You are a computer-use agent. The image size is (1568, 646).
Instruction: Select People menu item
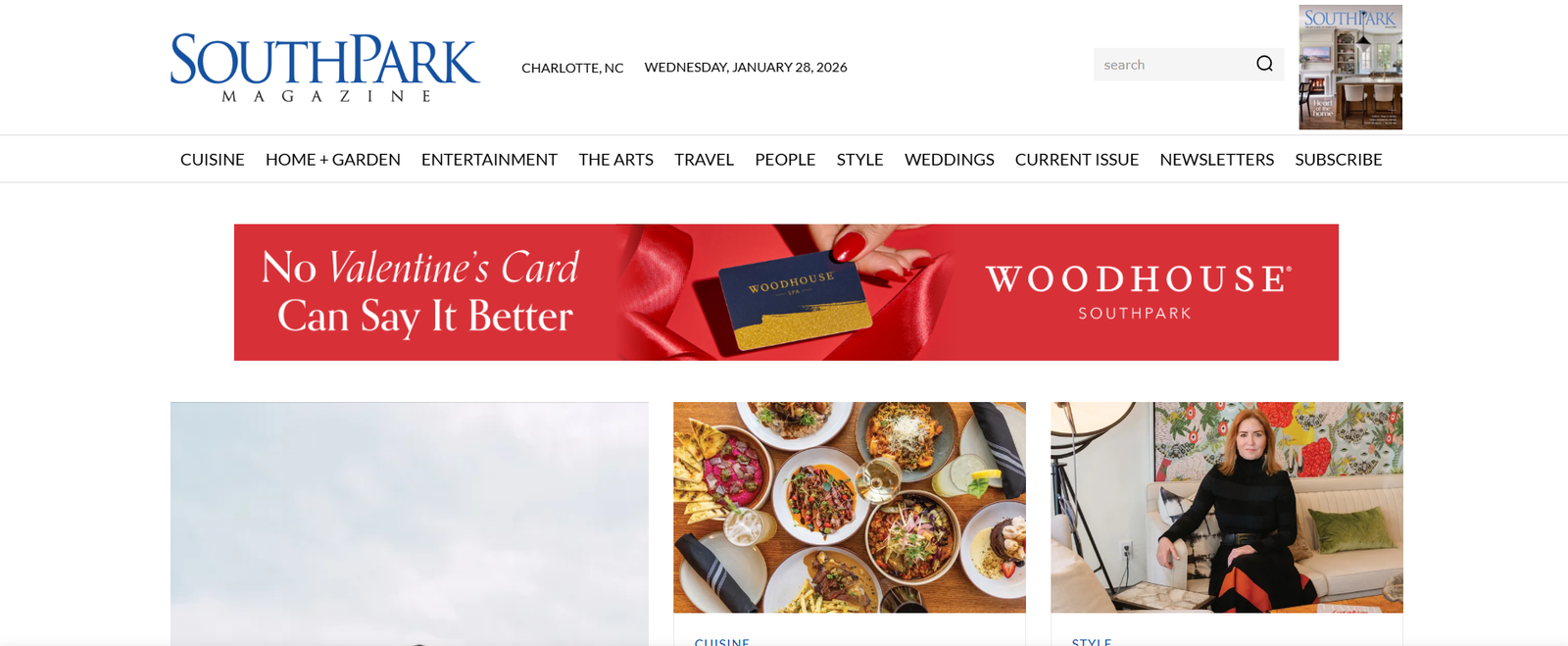pos(785,159)
